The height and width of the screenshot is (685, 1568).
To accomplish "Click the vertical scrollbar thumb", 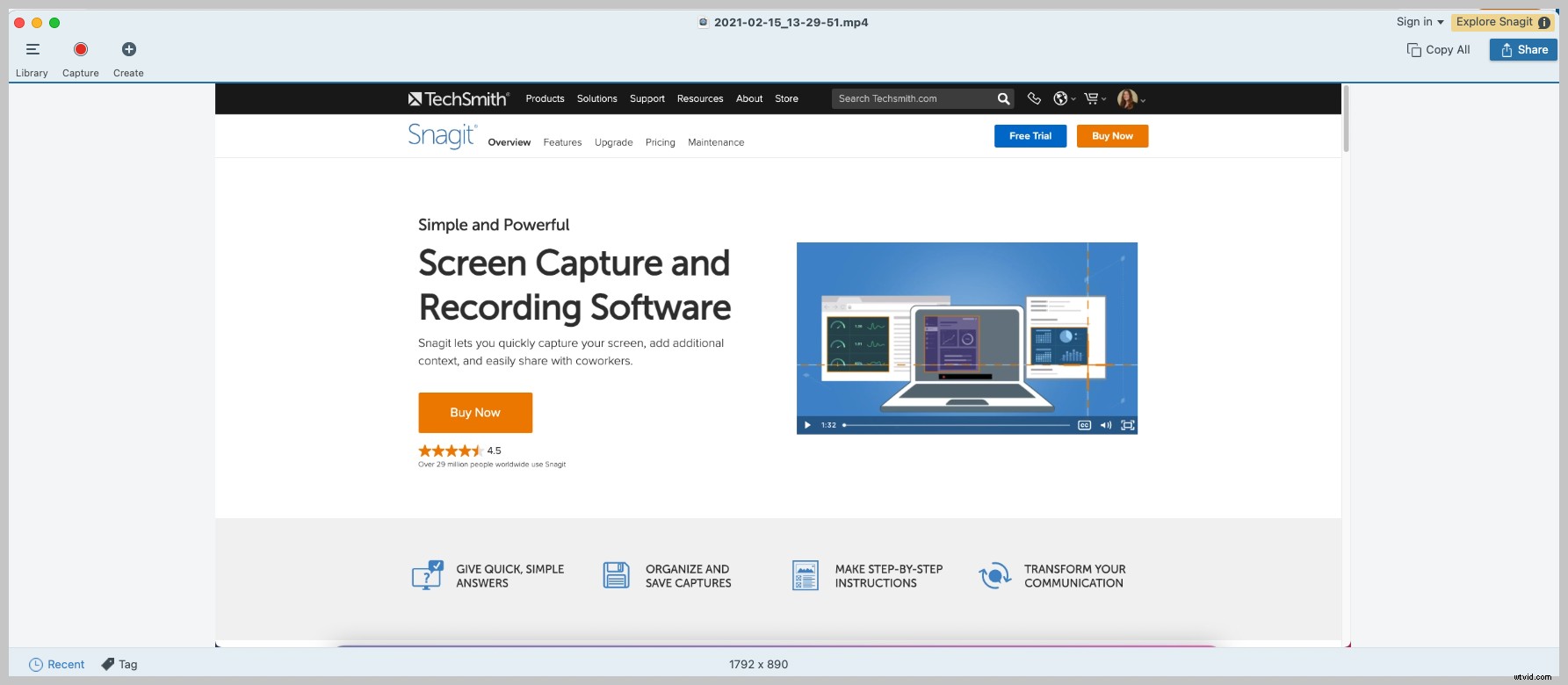I will [x=1346, y=119].
